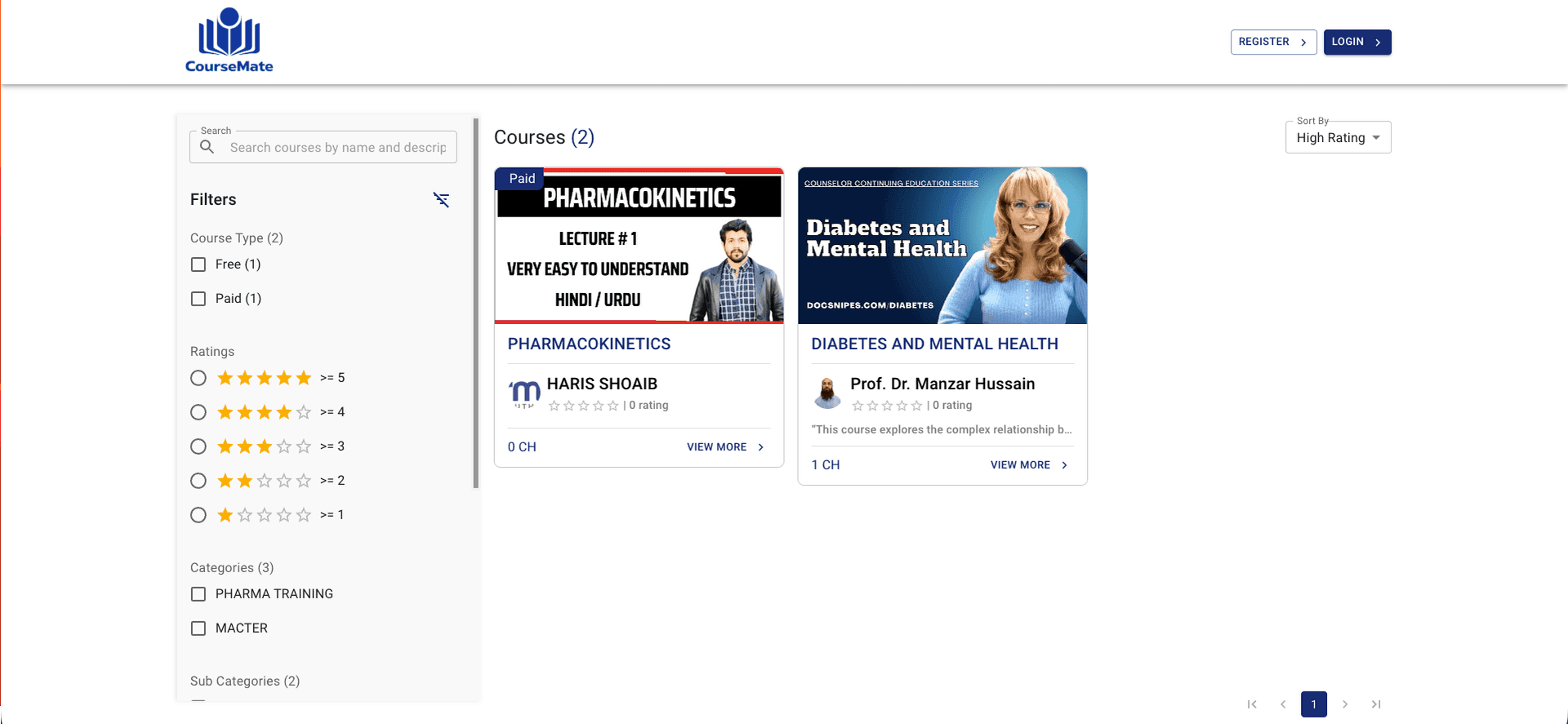This screenshot has width=1568, height=724.
Task: Click the Course Type (2) label
Action: 237,238
